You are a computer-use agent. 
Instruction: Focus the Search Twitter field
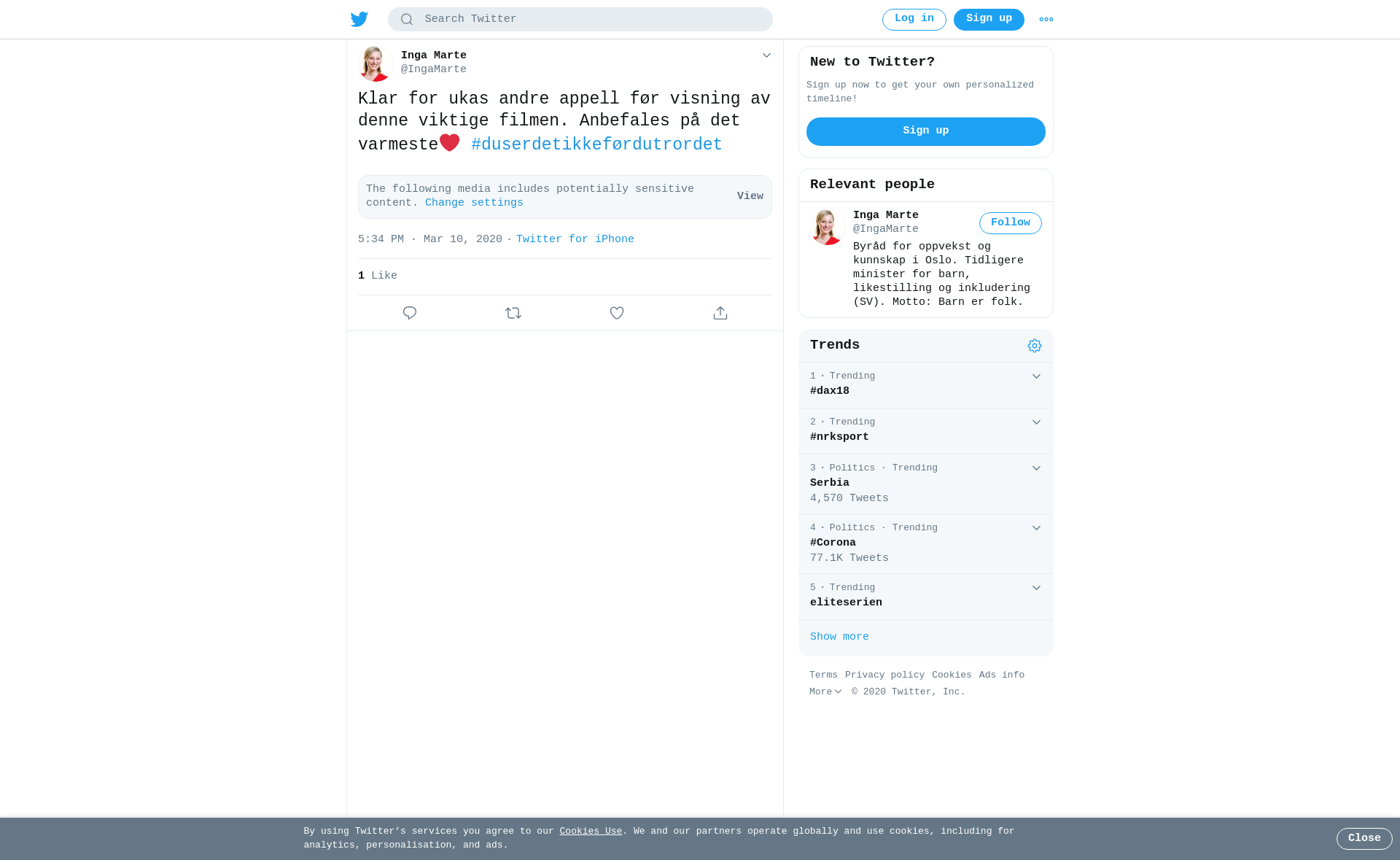tap(580, 20)
